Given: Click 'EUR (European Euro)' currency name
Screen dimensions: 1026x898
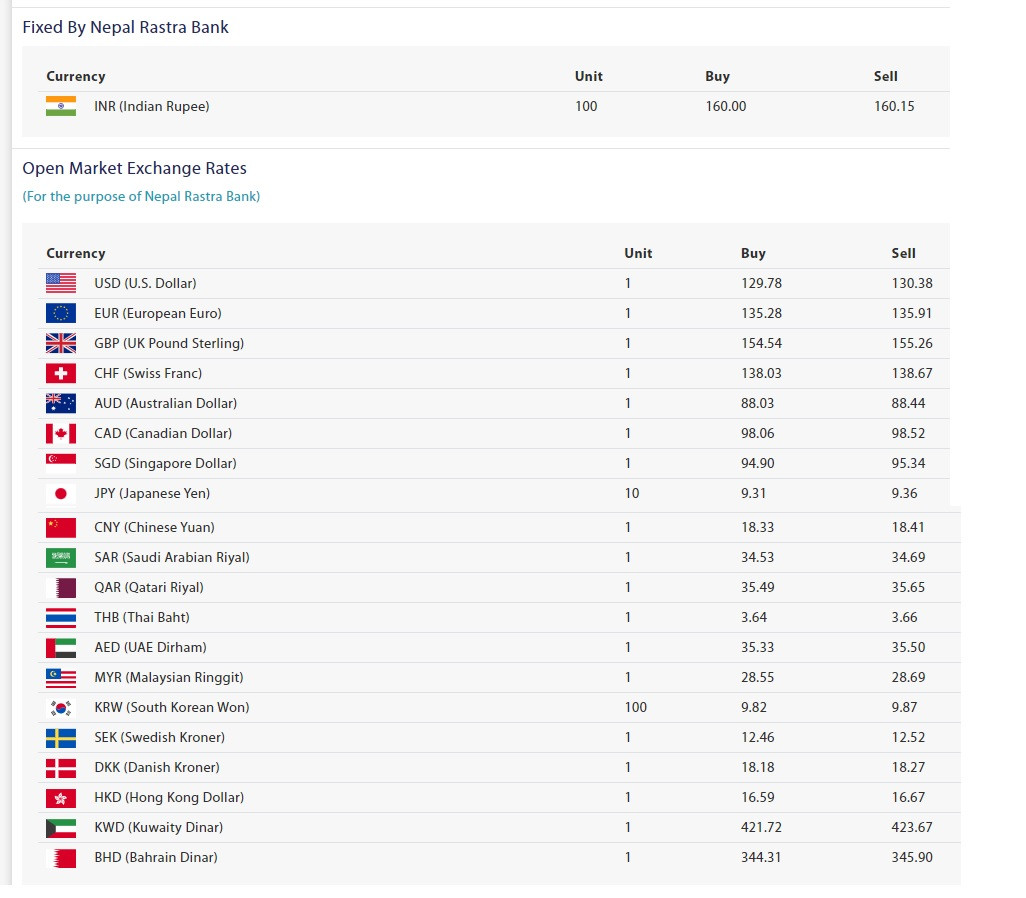Looking at the screenshot, I should (158, 314).
